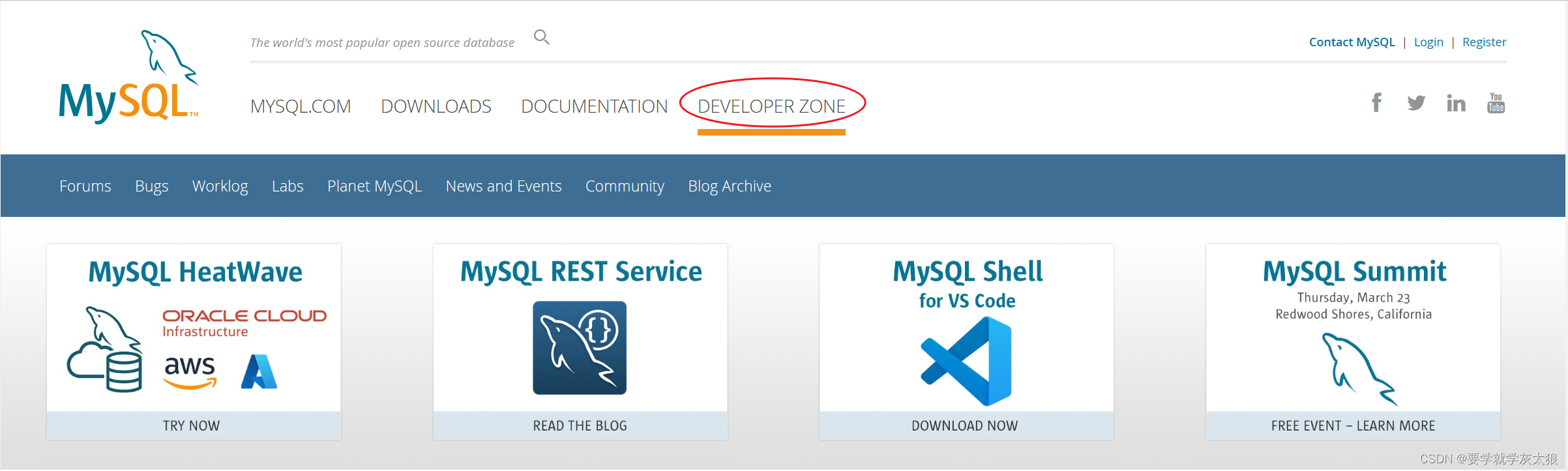Click the AWS logo in HeatWave card

(190, 373)
